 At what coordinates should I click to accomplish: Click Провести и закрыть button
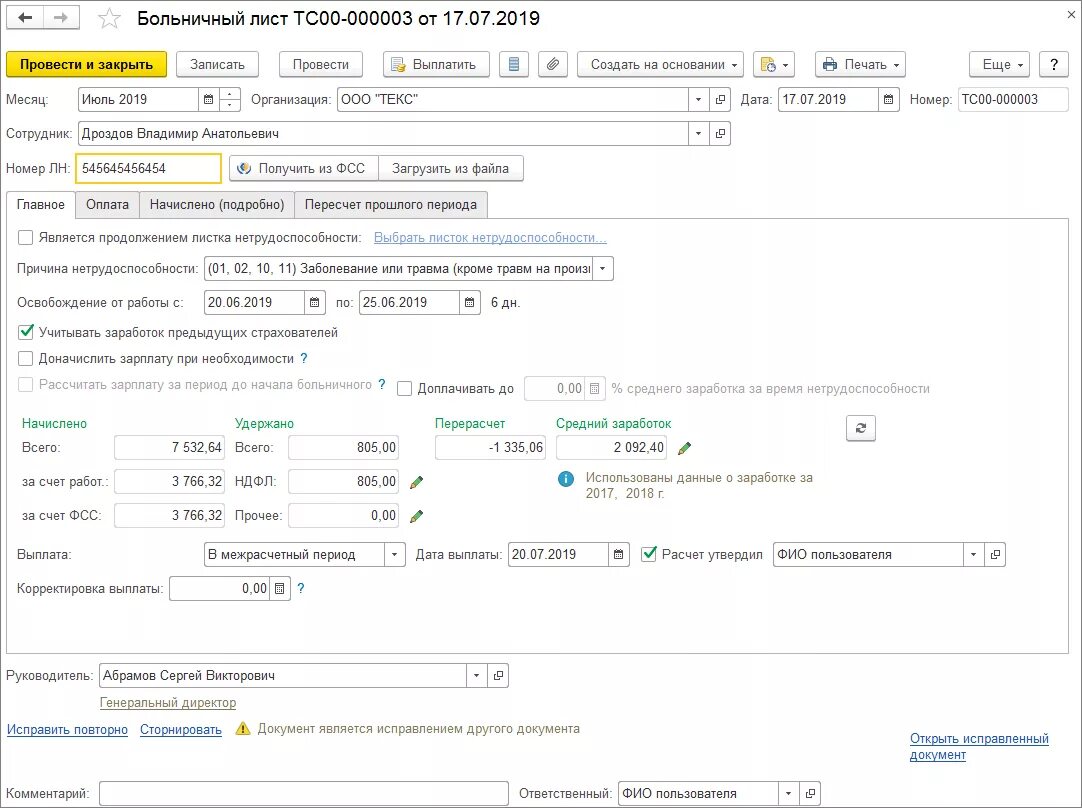[x=86, y=64]
